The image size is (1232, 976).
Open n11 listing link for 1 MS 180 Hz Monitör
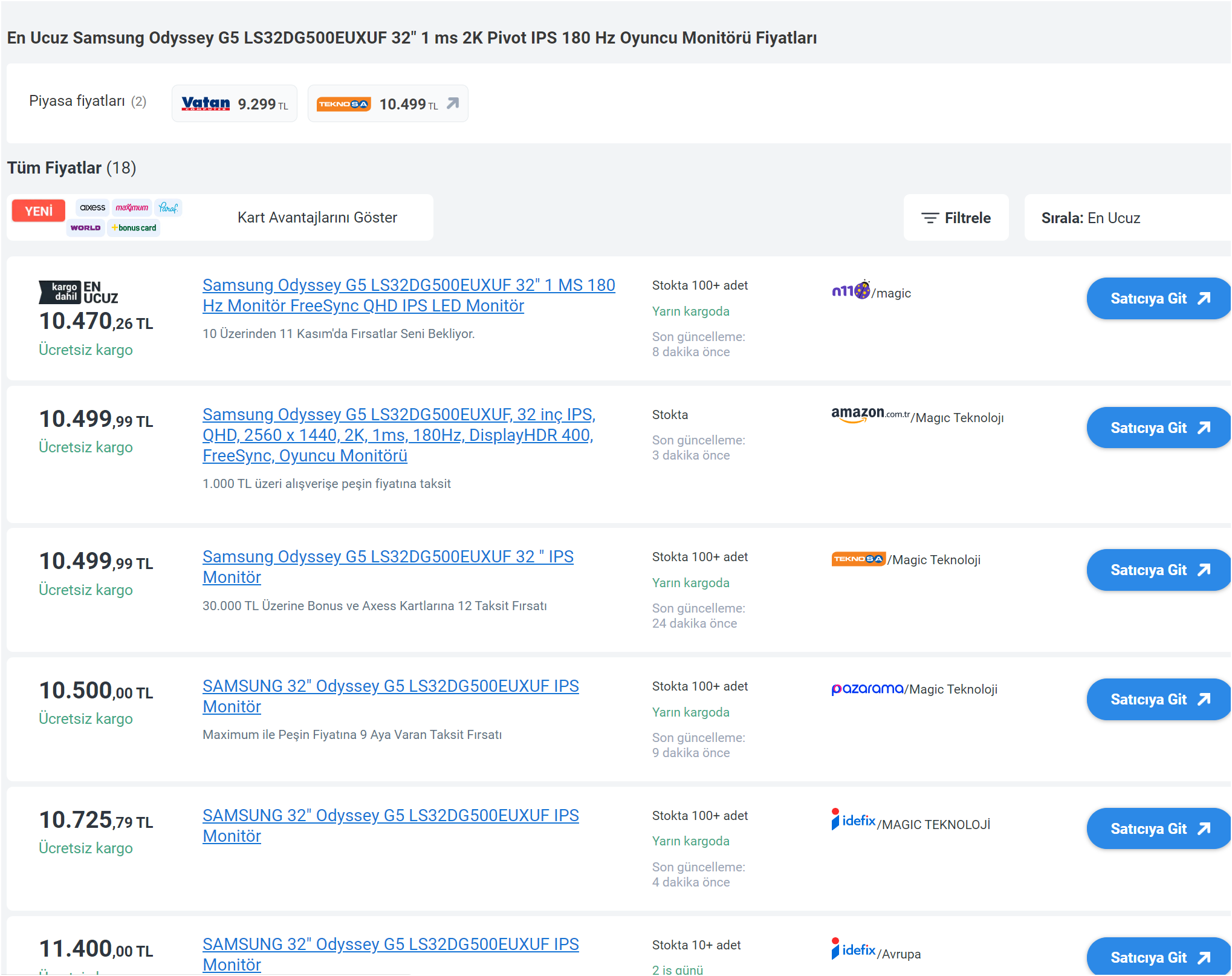409,295
